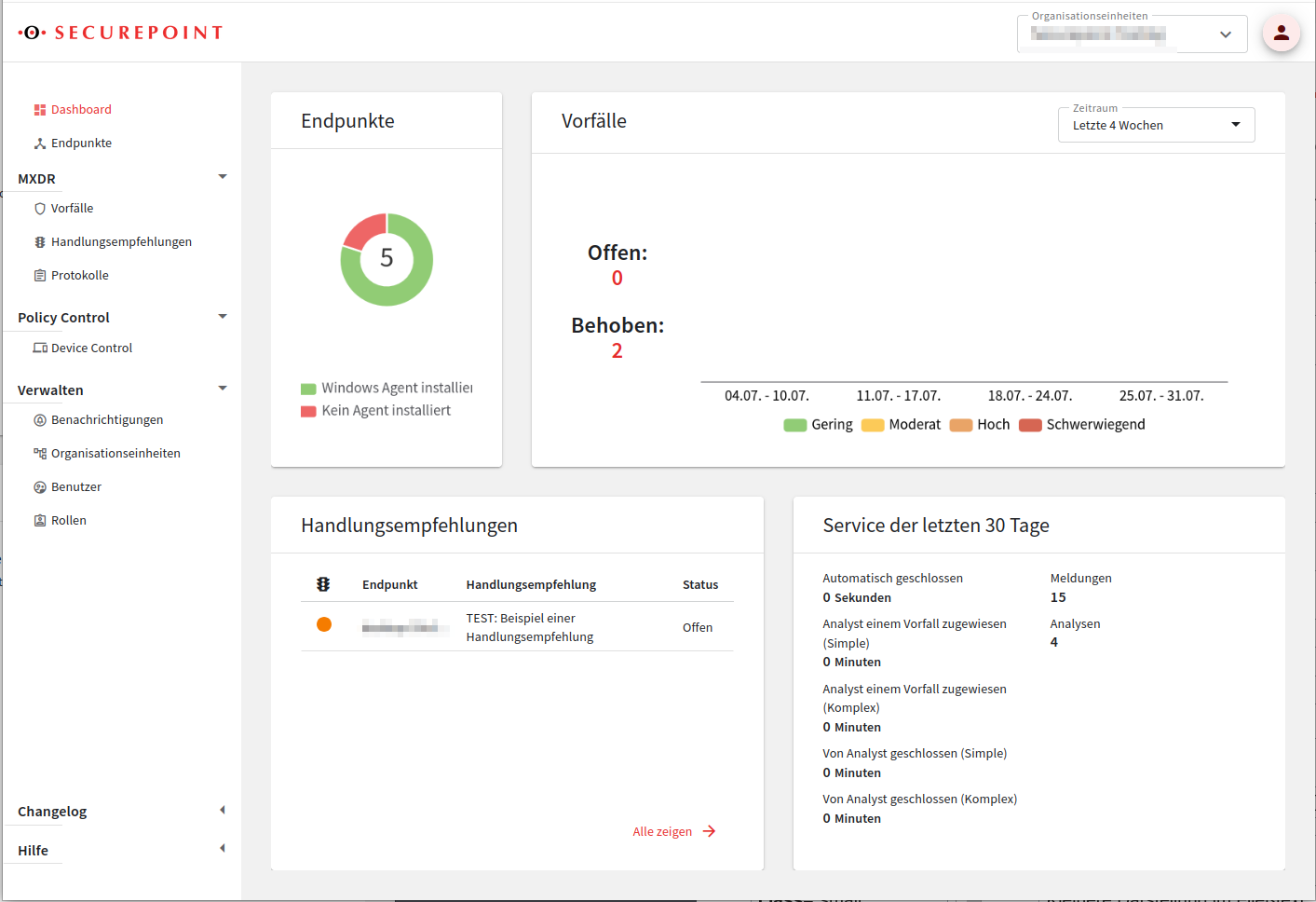Click the Securepoint logo
This screenshot has height=902, width=1316.
click(121, 33)
